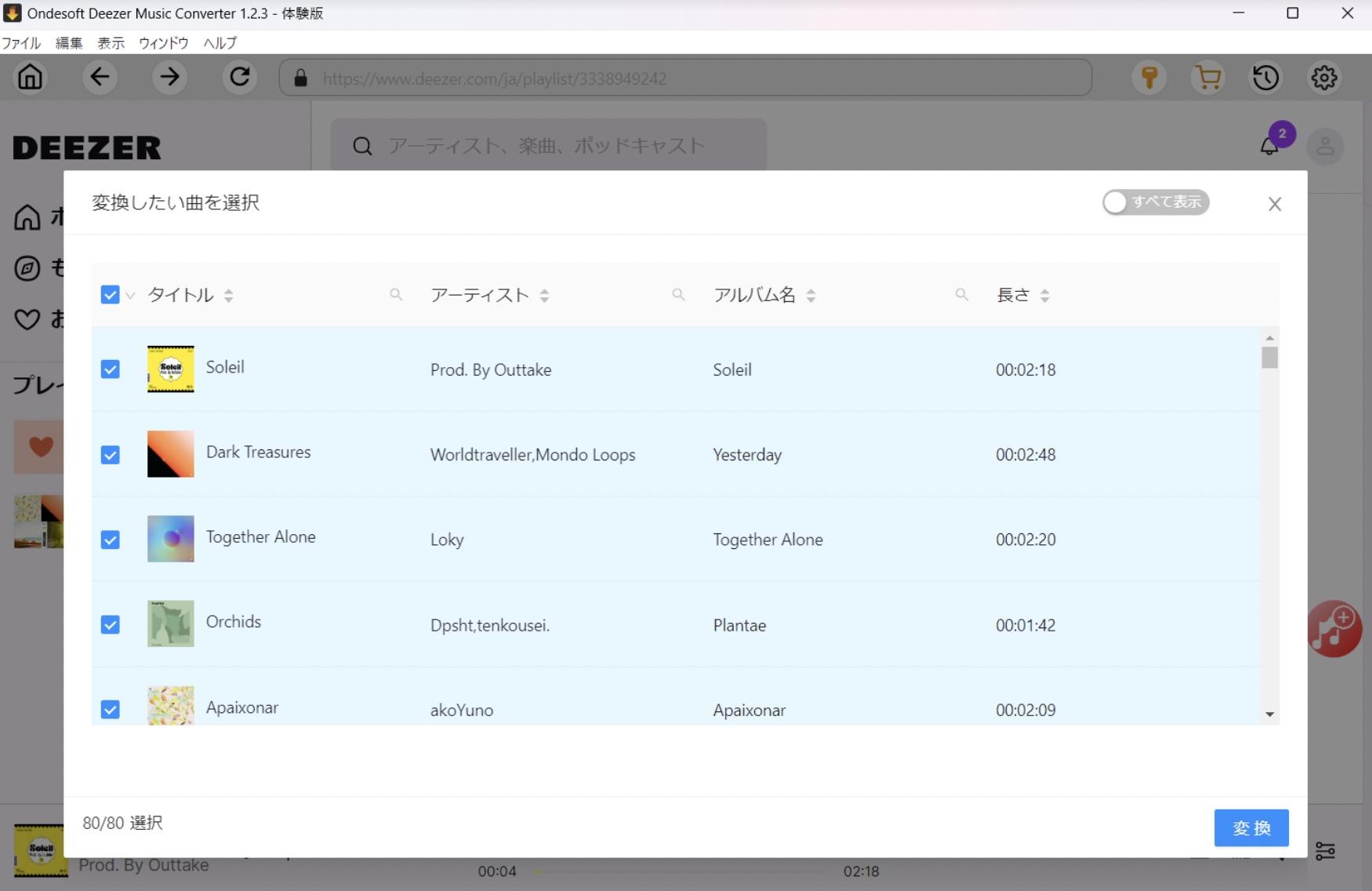The height and width of the screenshot is (891, 1372).
Task: Click the Deezer search magnifier icon
Action: 362,146
